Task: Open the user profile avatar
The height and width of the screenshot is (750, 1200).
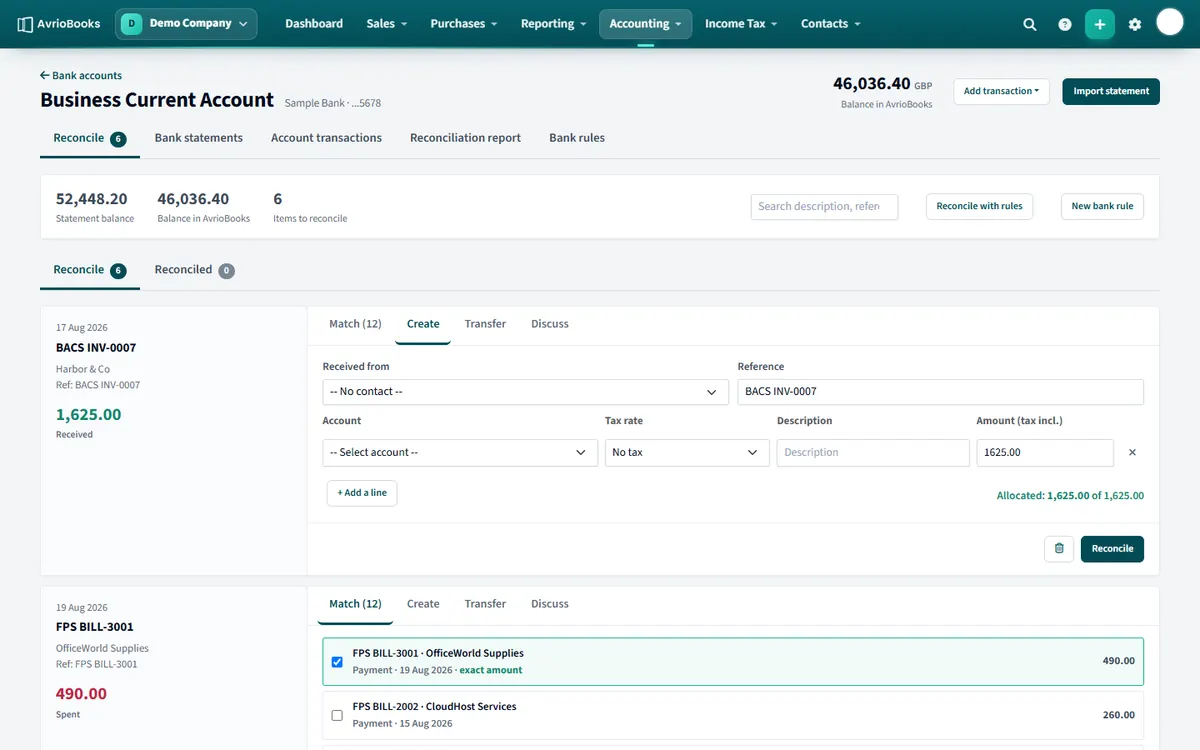Action: point(1170,22)
